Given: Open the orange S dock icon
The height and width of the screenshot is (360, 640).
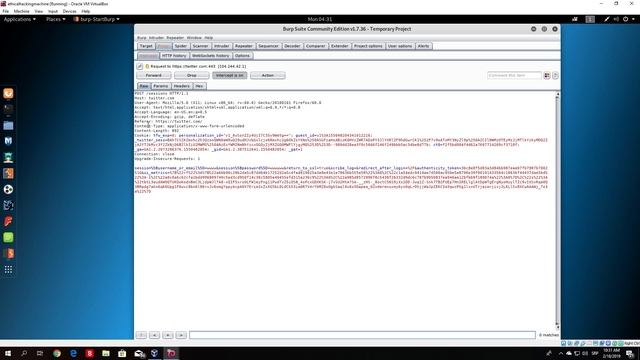Looking at the screenshot, I should pyautogui.click(x=8, y=253).
